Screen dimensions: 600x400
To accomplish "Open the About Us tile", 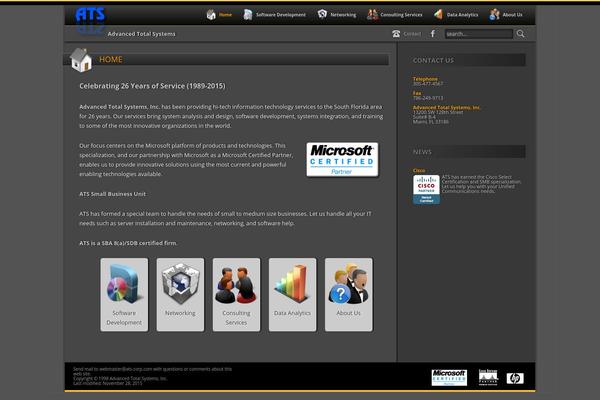I will pyautogui.click(x=349, y=294).
